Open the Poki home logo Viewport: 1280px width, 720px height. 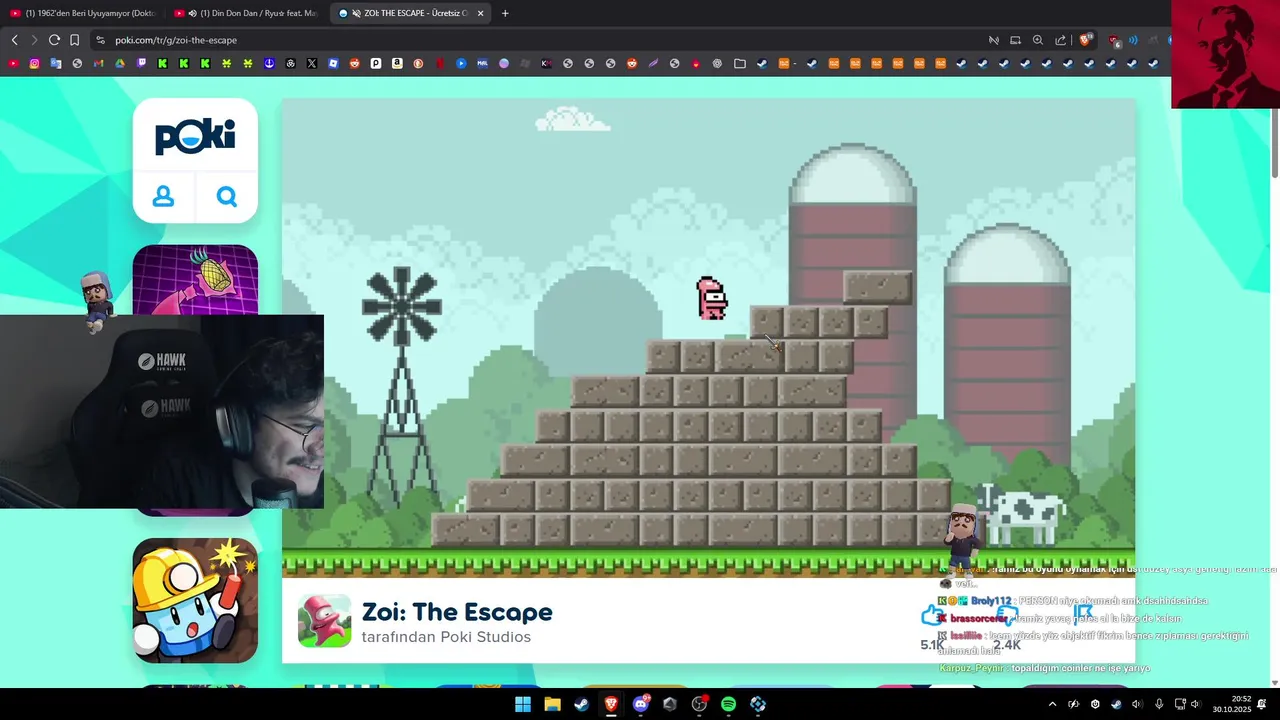(x=195, y=137)
